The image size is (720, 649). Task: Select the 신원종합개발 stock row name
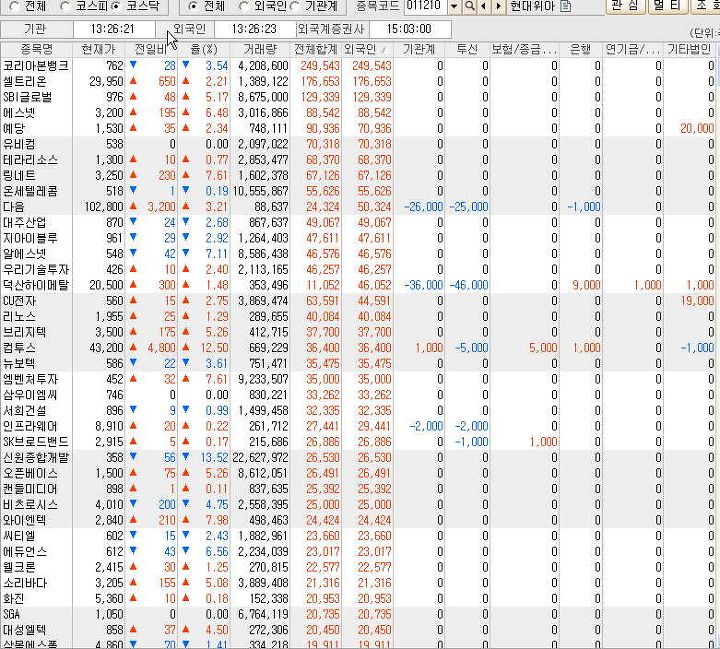(x=36, y=457)
